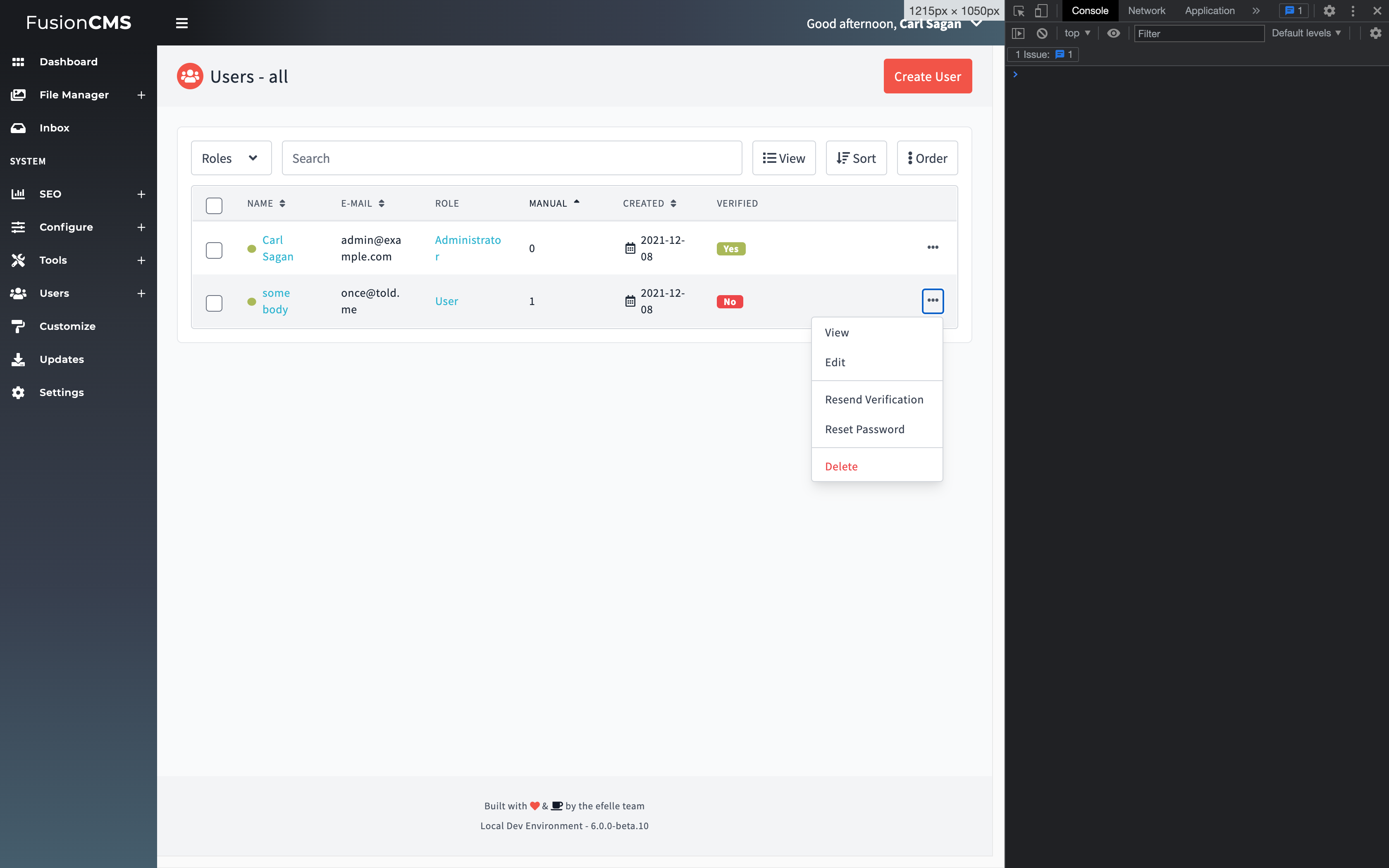Open the Default levels dropdown in DevTools

pos(1306,33)
